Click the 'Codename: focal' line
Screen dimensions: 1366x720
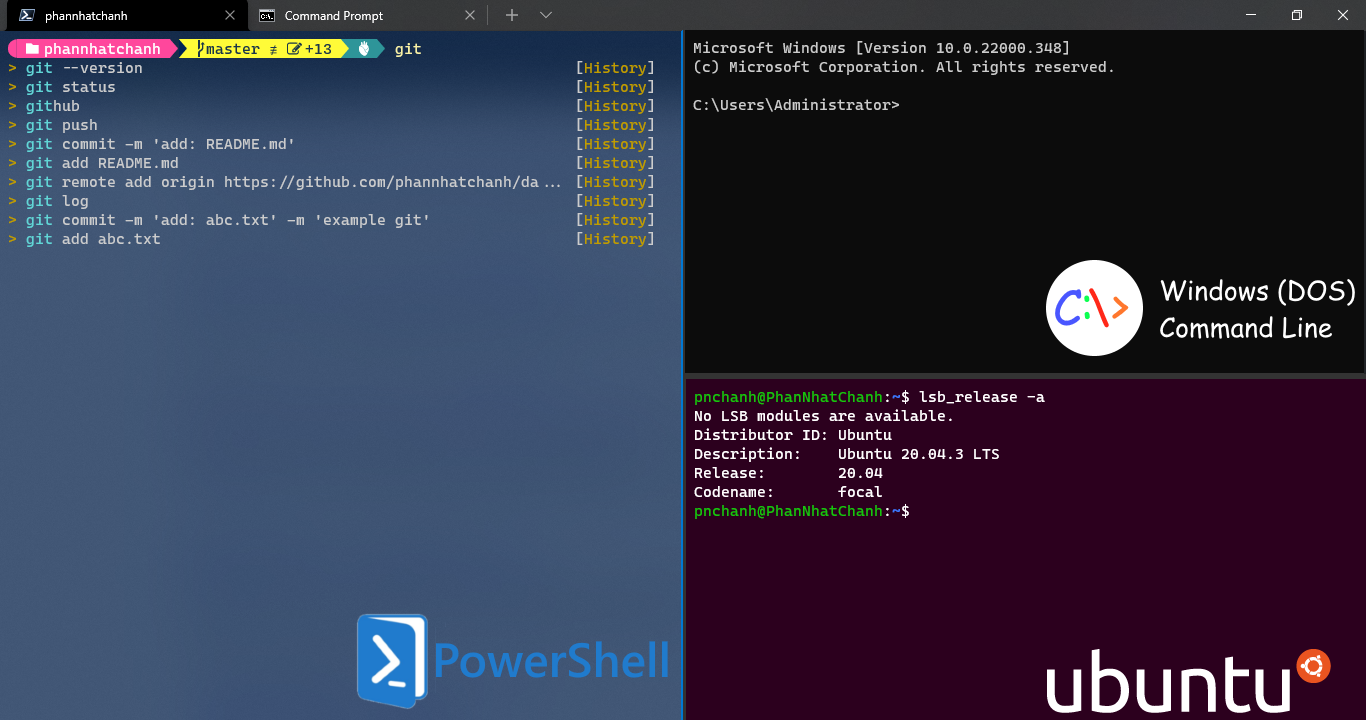[x=788, y=492]
